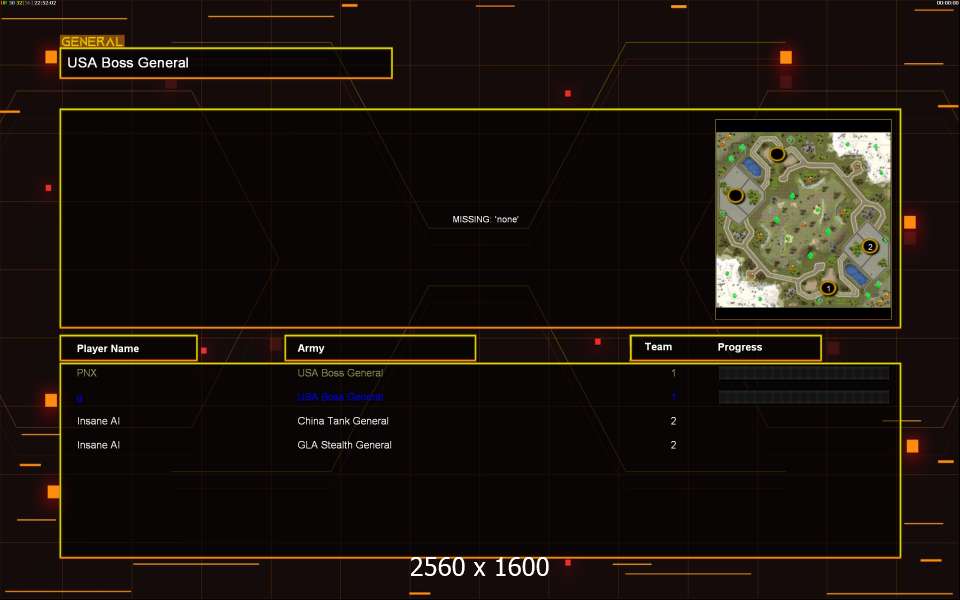Click the top-right elapsed timer readout
This screenshot has width=960, height=600.
click(x=947, y=3)
